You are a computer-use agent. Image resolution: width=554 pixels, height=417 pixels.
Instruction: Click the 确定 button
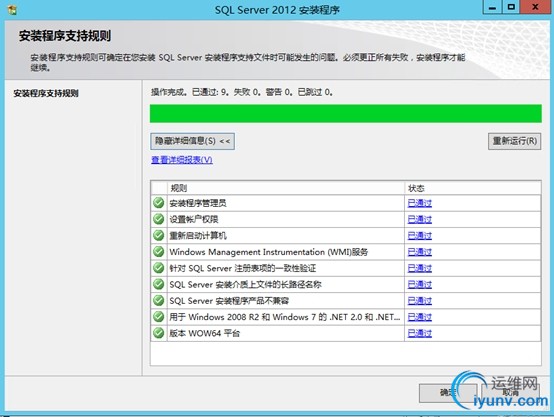pos(448,392)
